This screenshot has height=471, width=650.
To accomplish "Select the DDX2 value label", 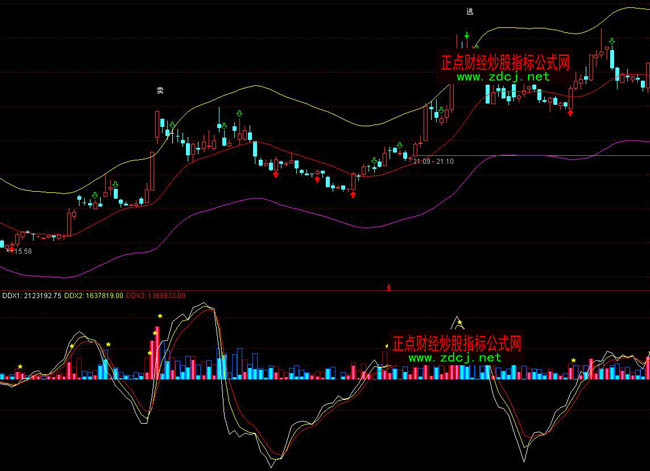I will 94,296.
